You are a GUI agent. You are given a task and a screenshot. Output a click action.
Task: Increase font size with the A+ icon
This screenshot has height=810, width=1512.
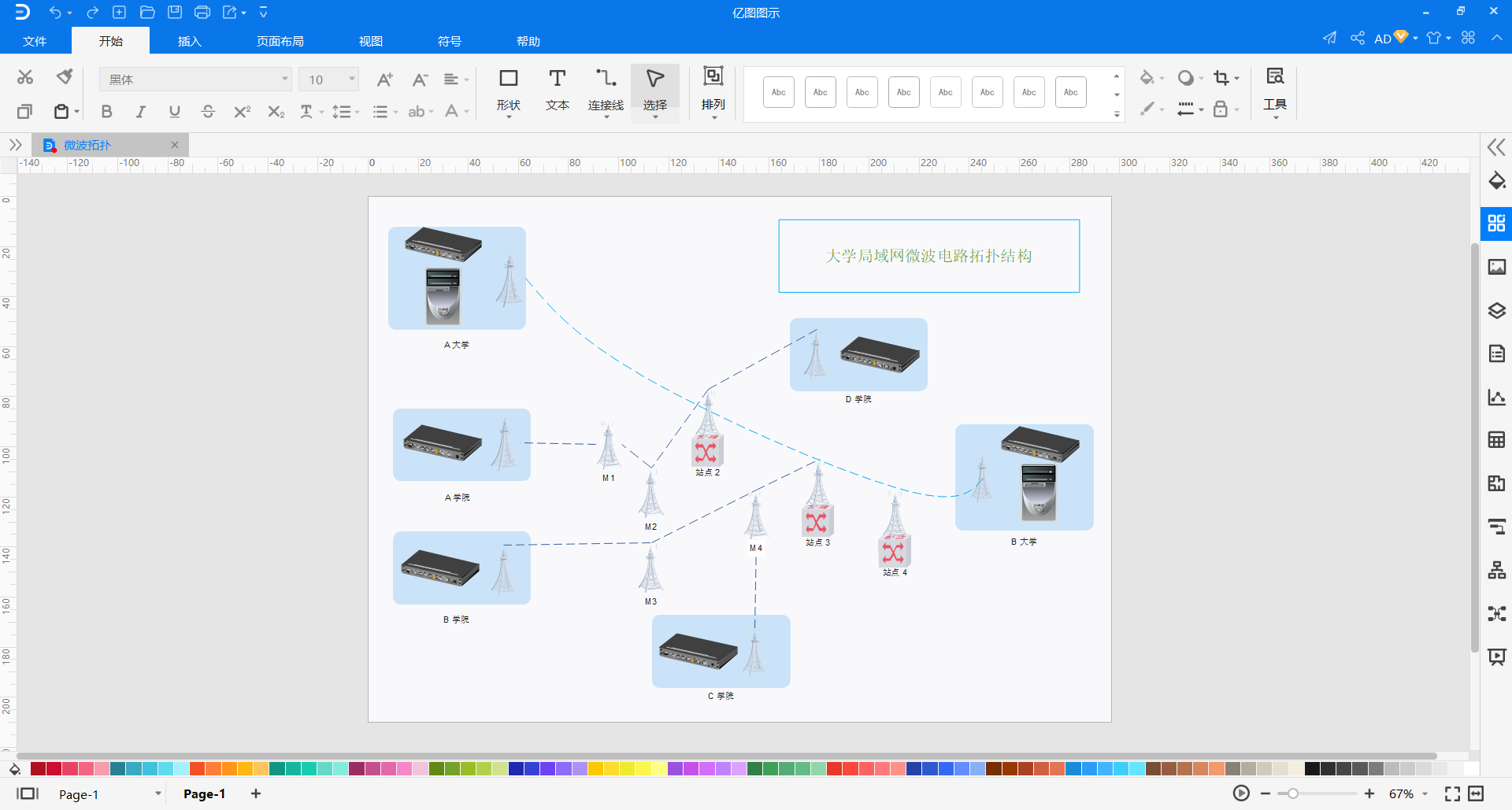384,80
